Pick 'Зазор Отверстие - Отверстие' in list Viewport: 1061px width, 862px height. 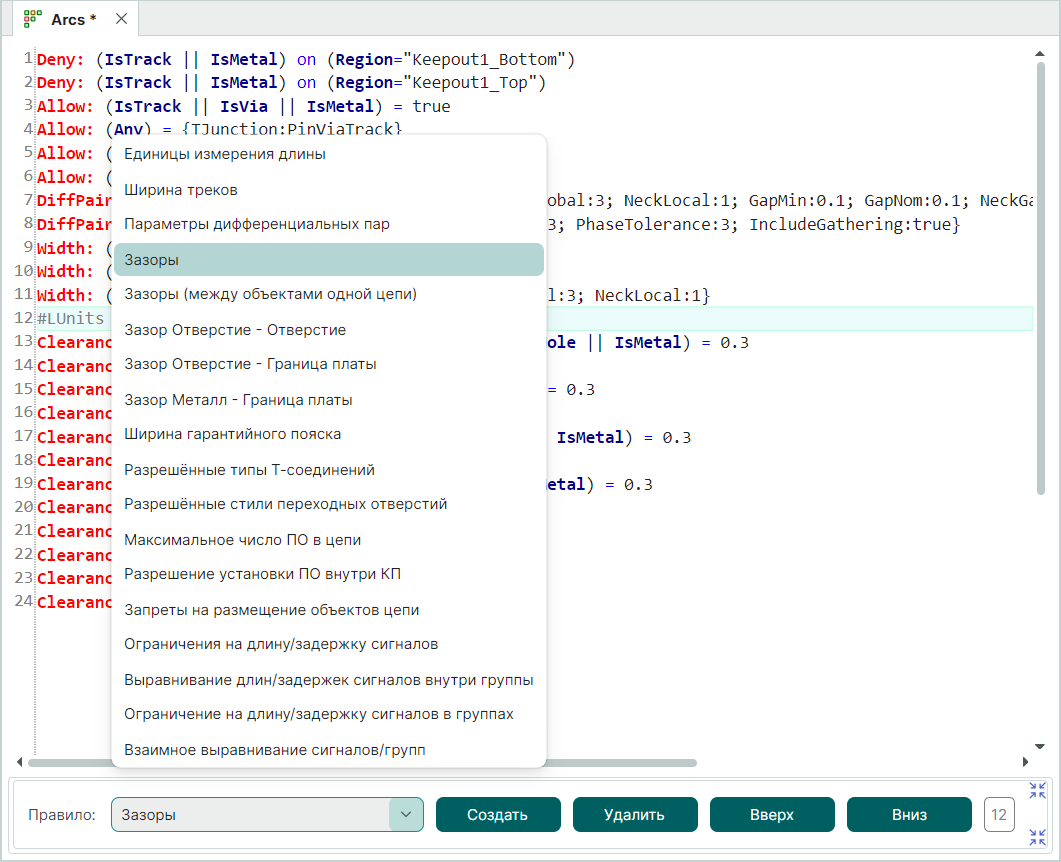(235, 329)
